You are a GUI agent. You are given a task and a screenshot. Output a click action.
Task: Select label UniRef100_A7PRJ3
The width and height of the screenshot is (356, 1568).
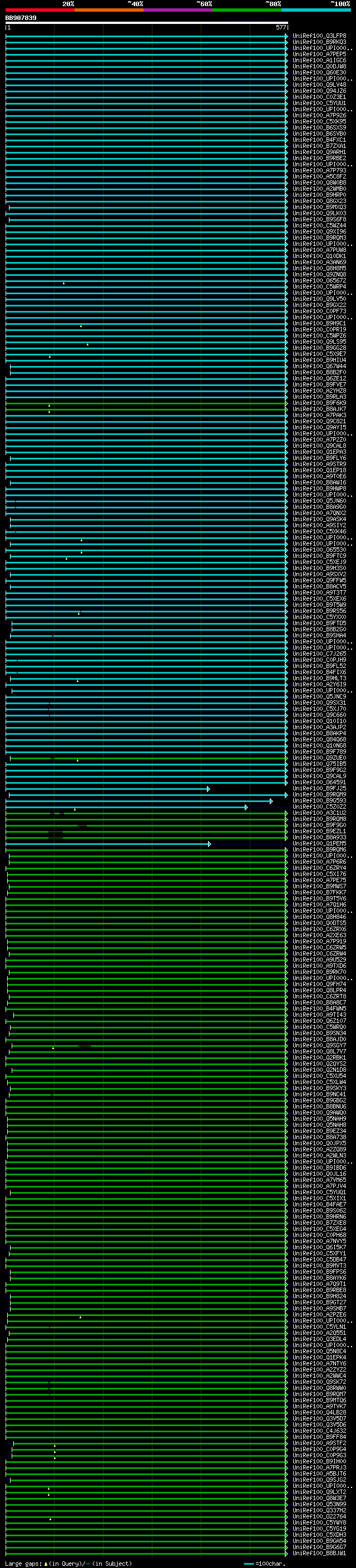pos(319,1467)
